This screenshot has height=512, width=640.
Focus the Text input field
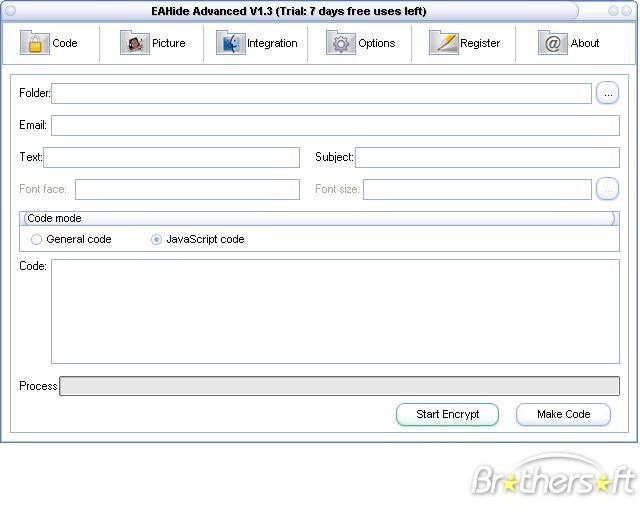click(171, 158)
